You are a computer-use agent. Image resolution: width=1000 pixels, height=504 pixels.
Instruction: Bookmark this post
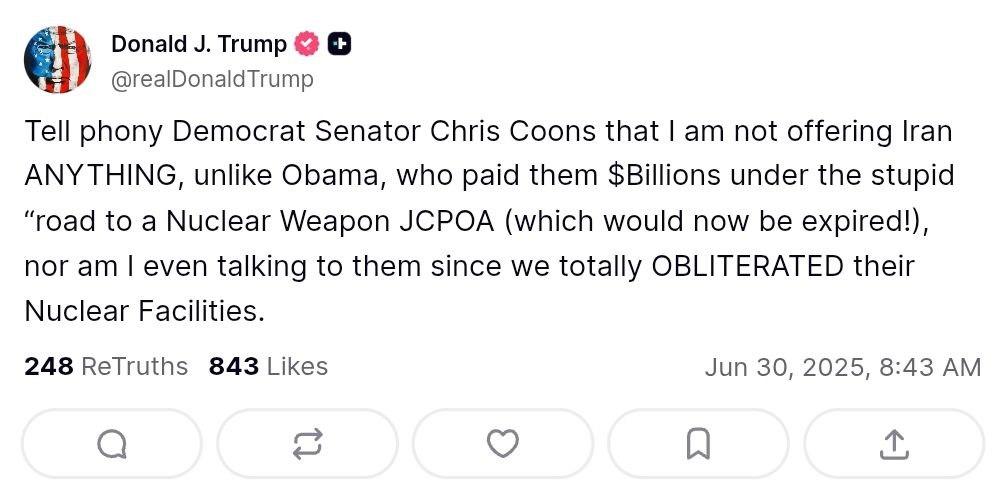pyautogui.click(x=699, y=443)
